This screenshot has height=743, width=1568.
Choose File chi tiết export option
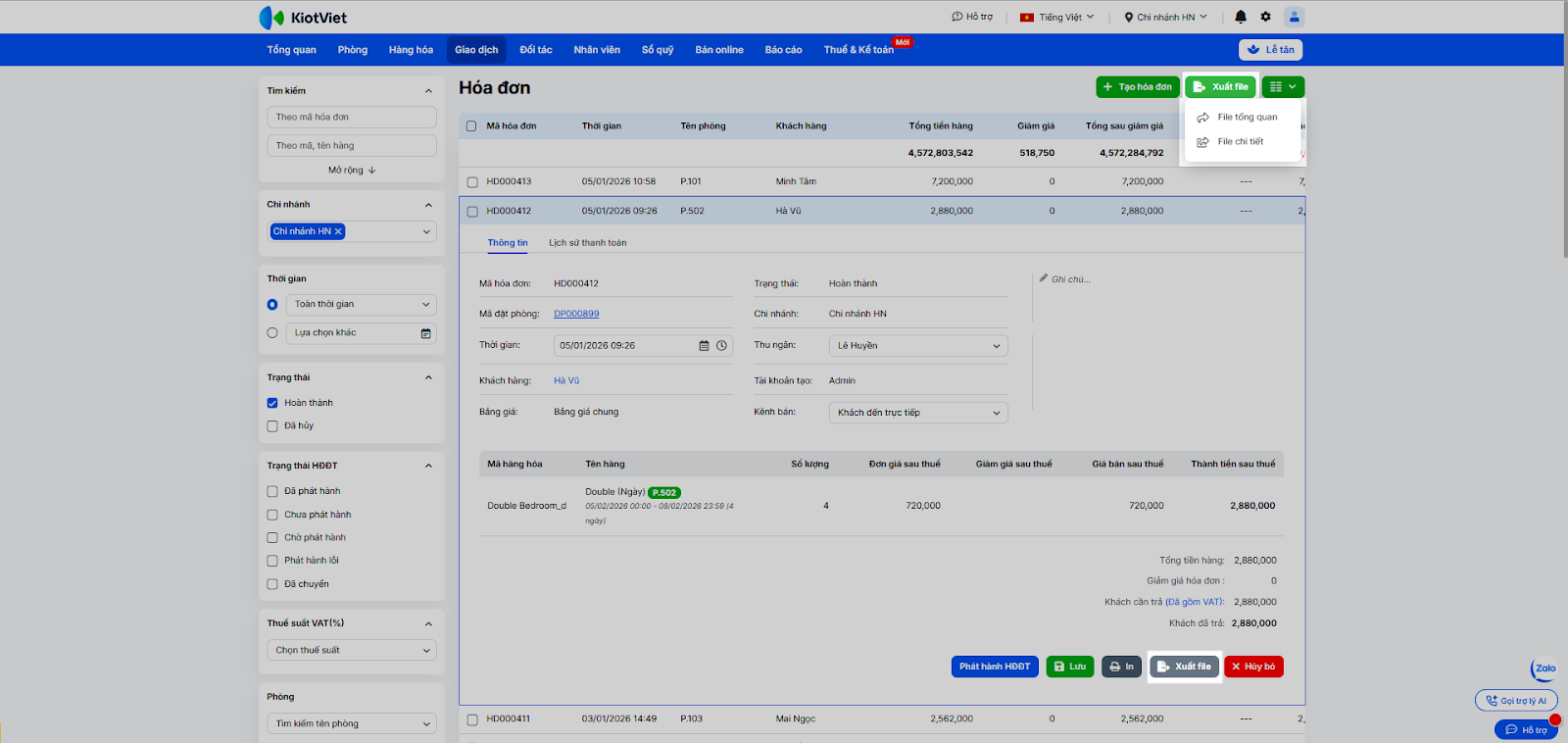pyautogui.click(x=1240, y=142)
